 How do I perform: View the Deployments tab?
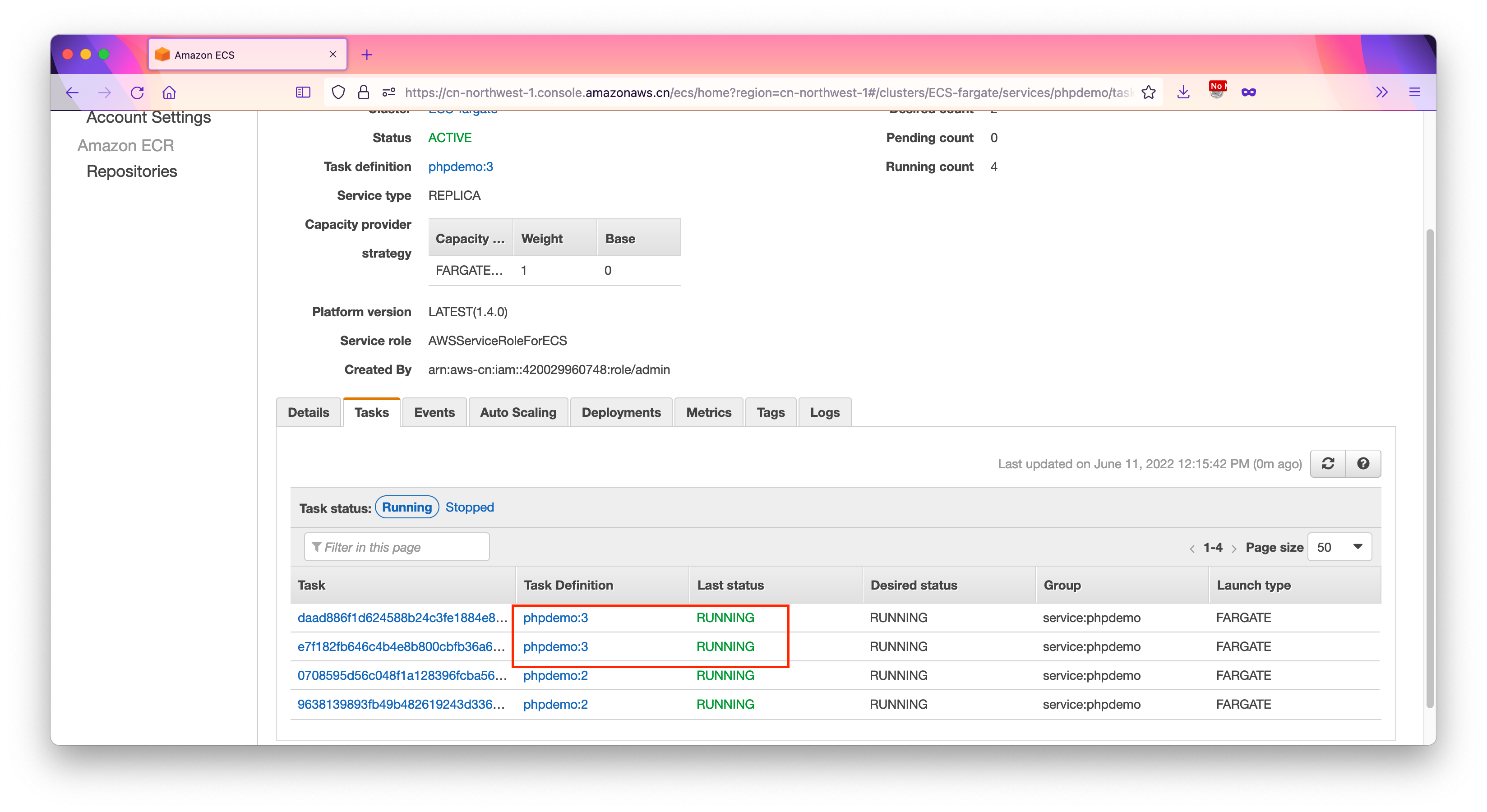click(x=621, y=413)
